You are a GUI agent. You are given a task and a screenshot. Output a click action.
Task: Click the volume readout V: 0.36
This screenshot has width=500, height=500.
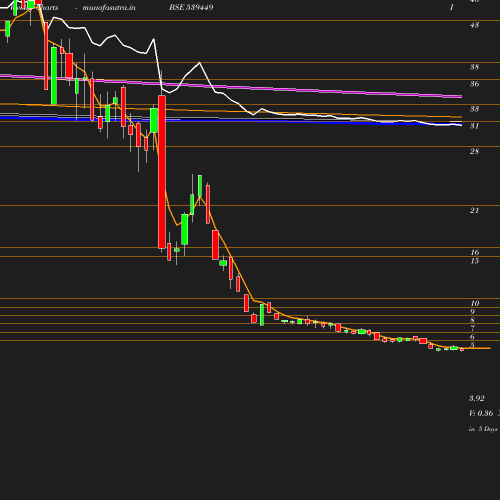click(x=481, y=413)
